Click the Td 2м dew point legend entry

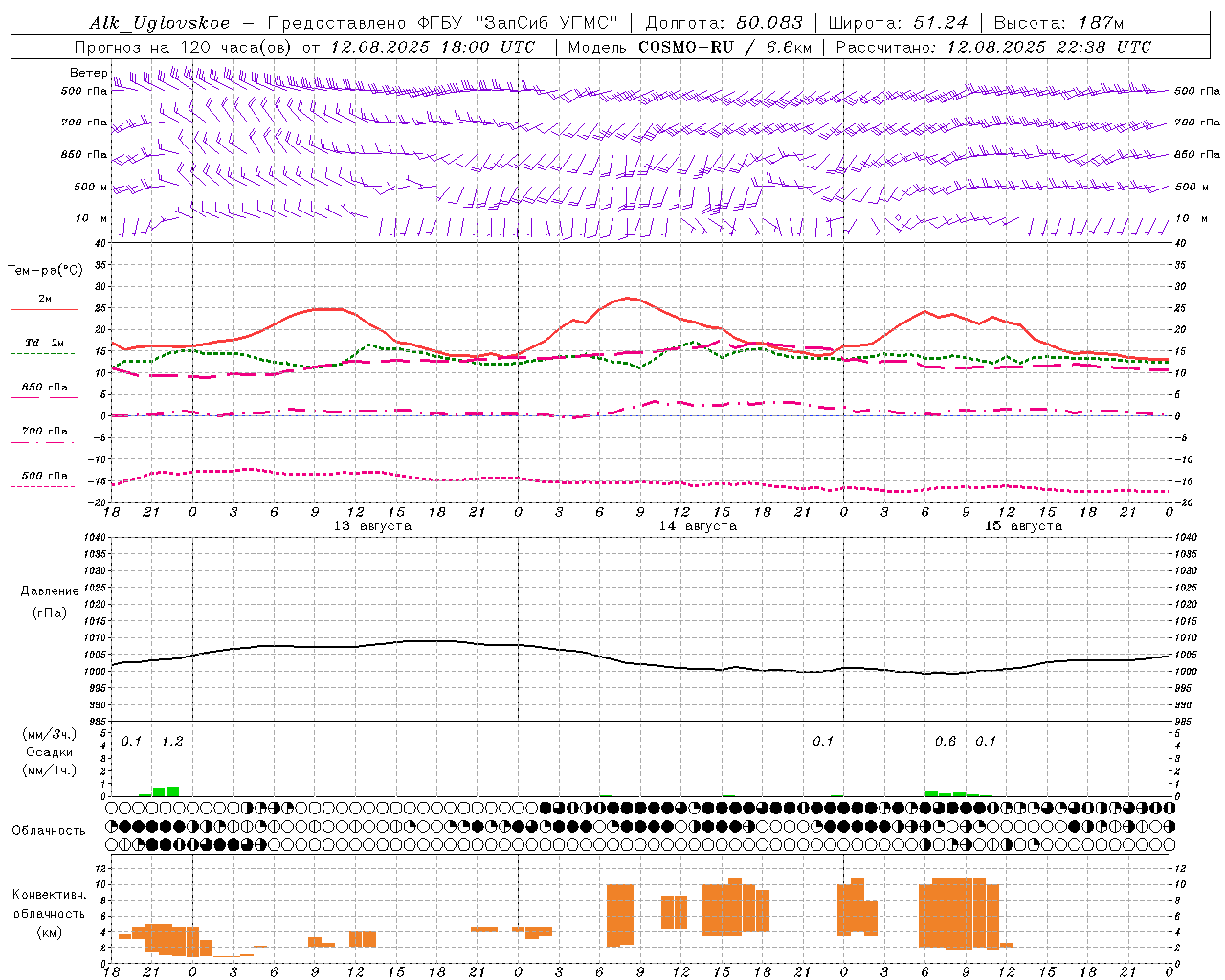pyautogui.click(x=44, y=343)
